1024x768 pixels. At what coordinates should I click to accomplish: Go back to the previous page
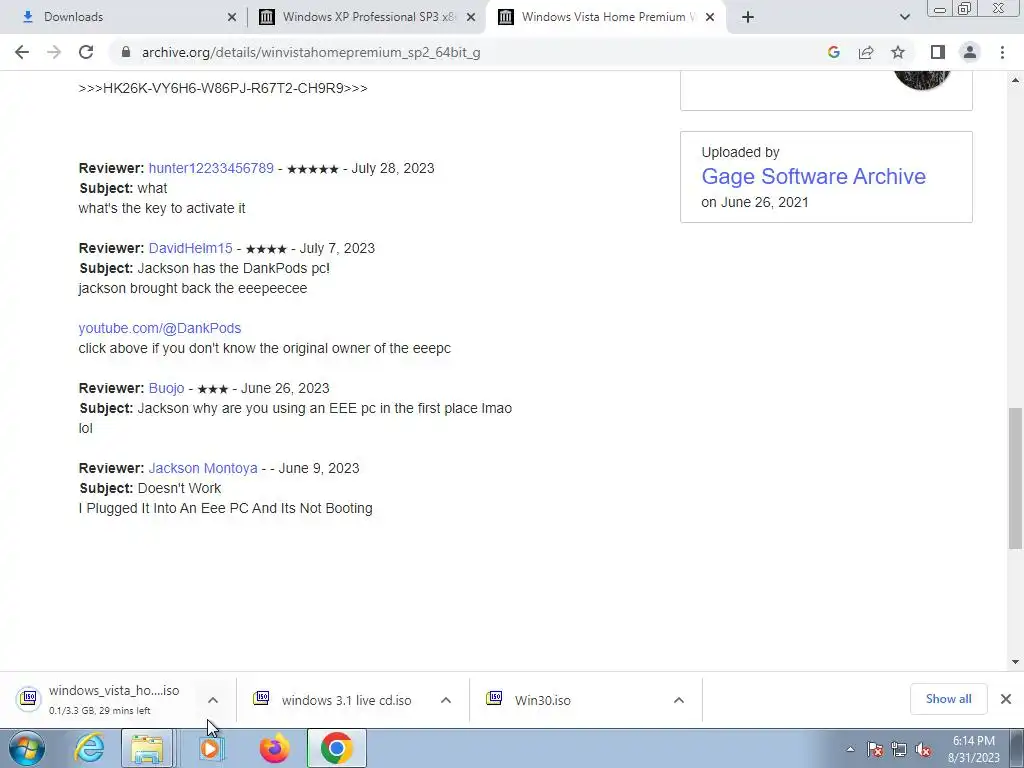coord(22,52)
